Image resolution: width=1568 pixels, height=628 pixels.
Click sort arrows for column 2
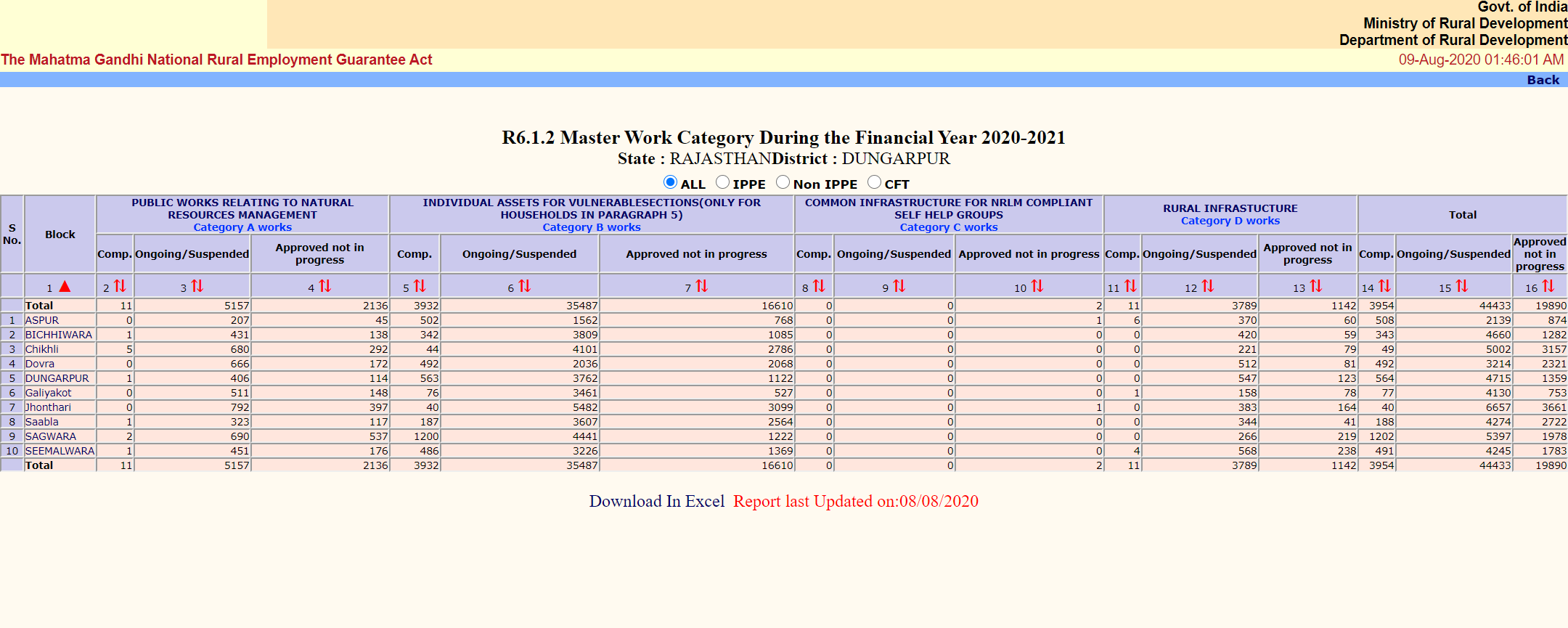pos(120,287)
